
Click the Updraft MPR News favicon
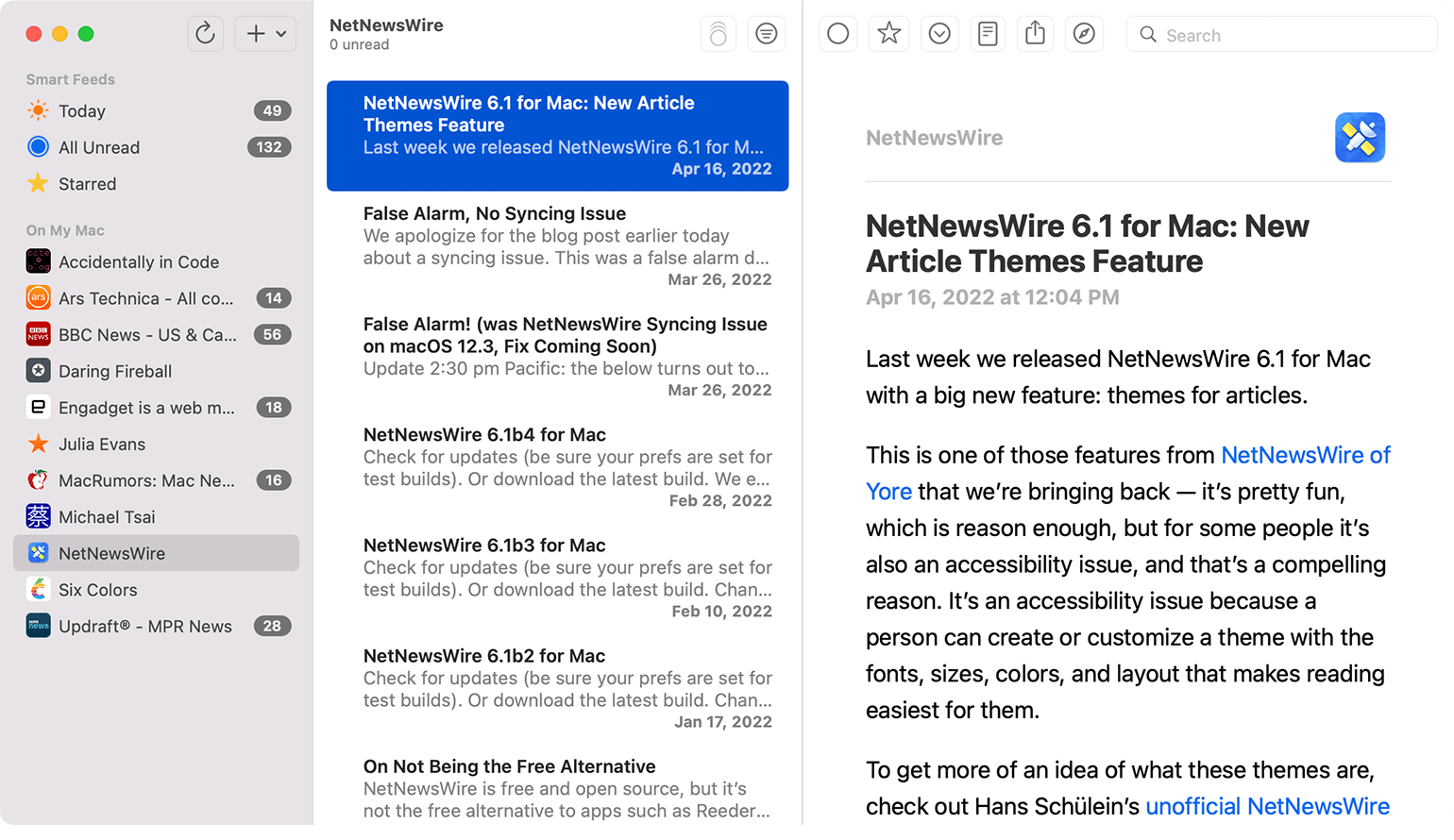coord(38,626)
